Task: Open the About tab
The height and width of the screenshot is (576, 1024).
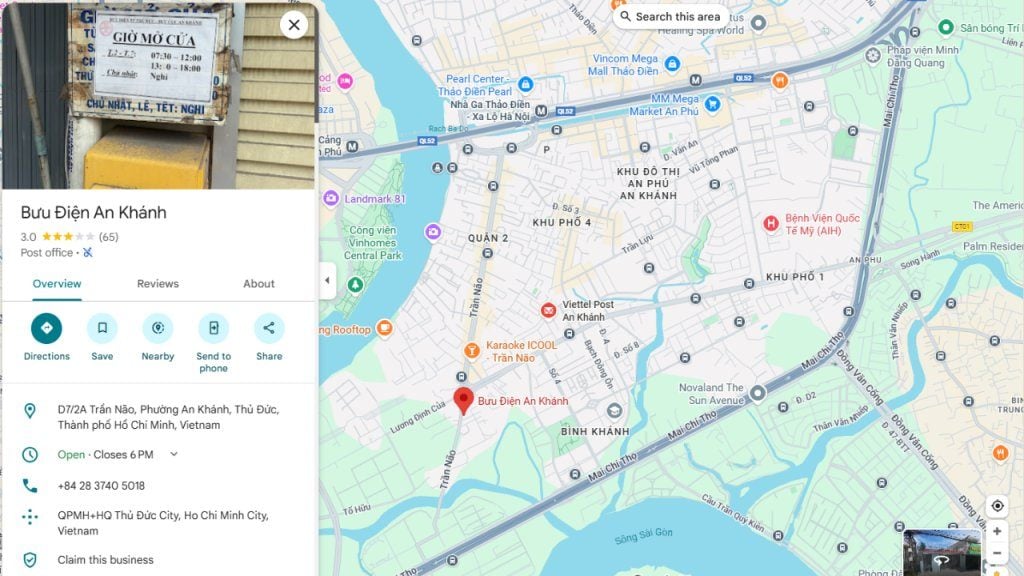Action: 259,283
